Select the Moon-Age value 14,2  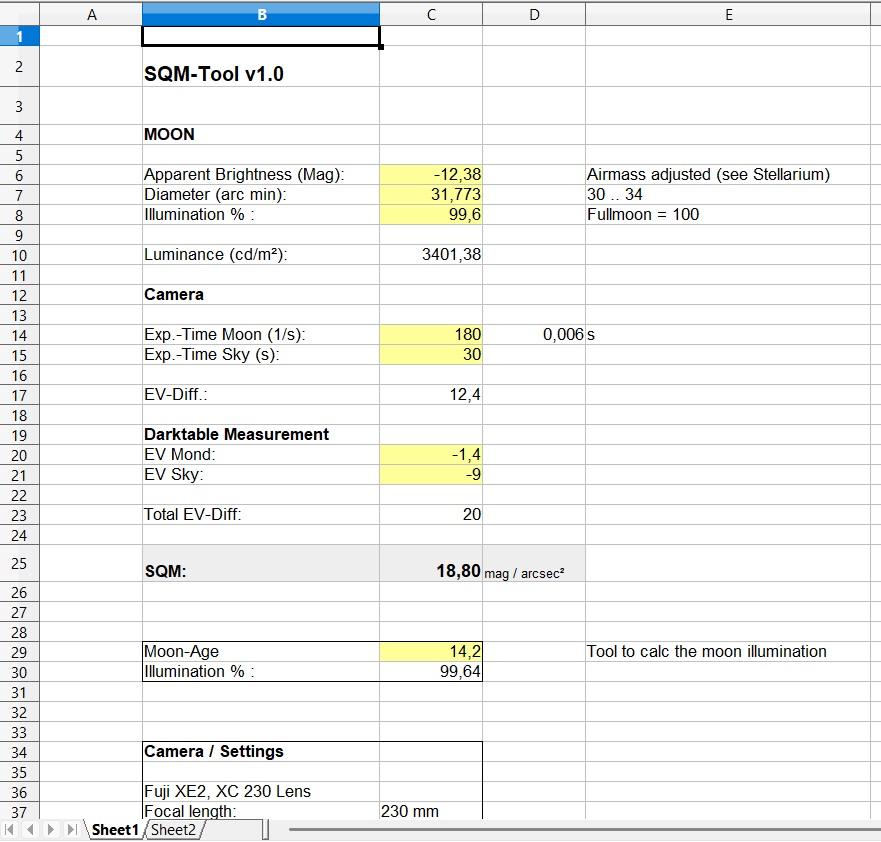tap(431, 652)
